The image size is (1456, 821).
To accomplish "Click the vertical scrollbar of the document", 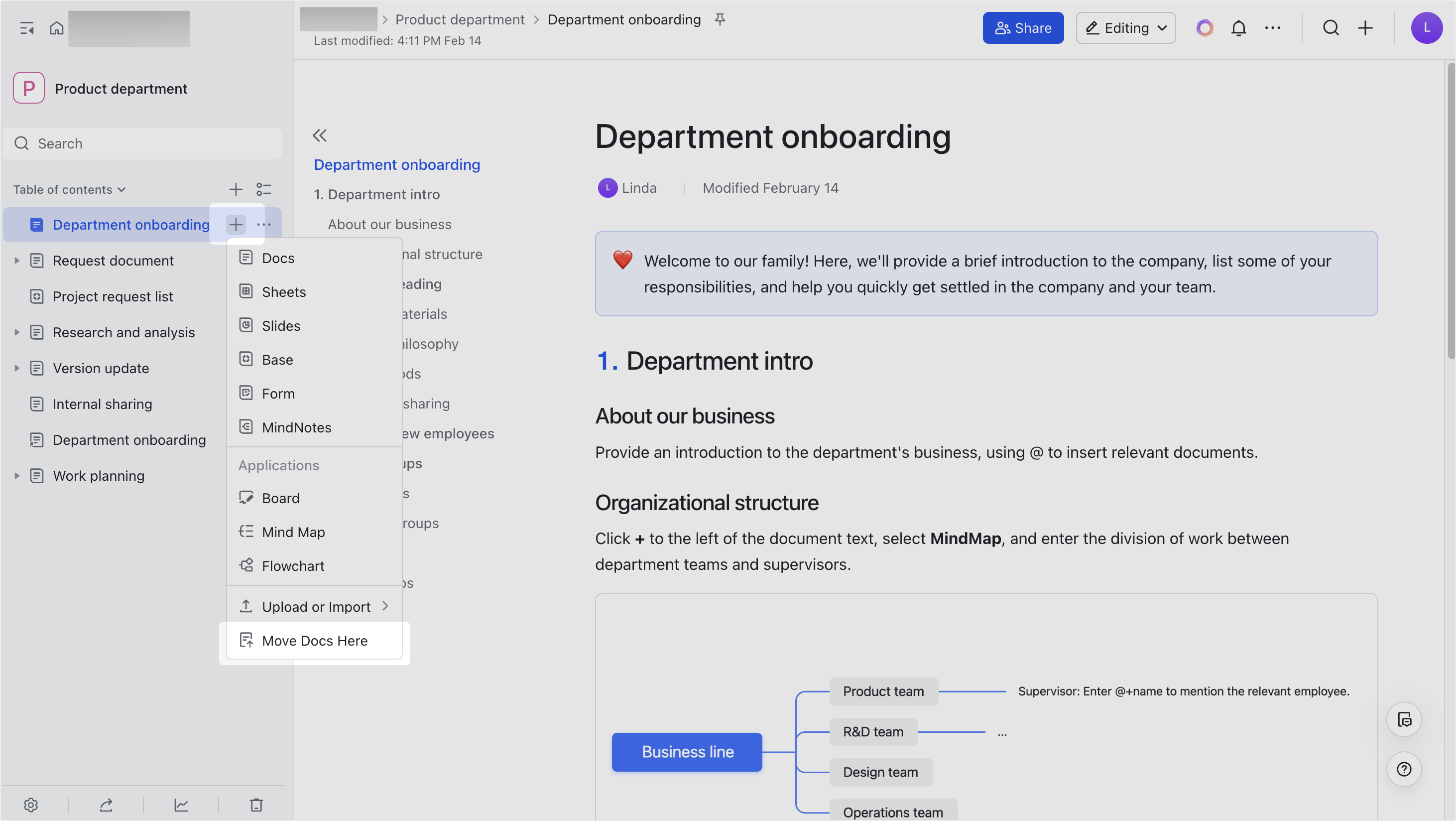I will 1451,211.
